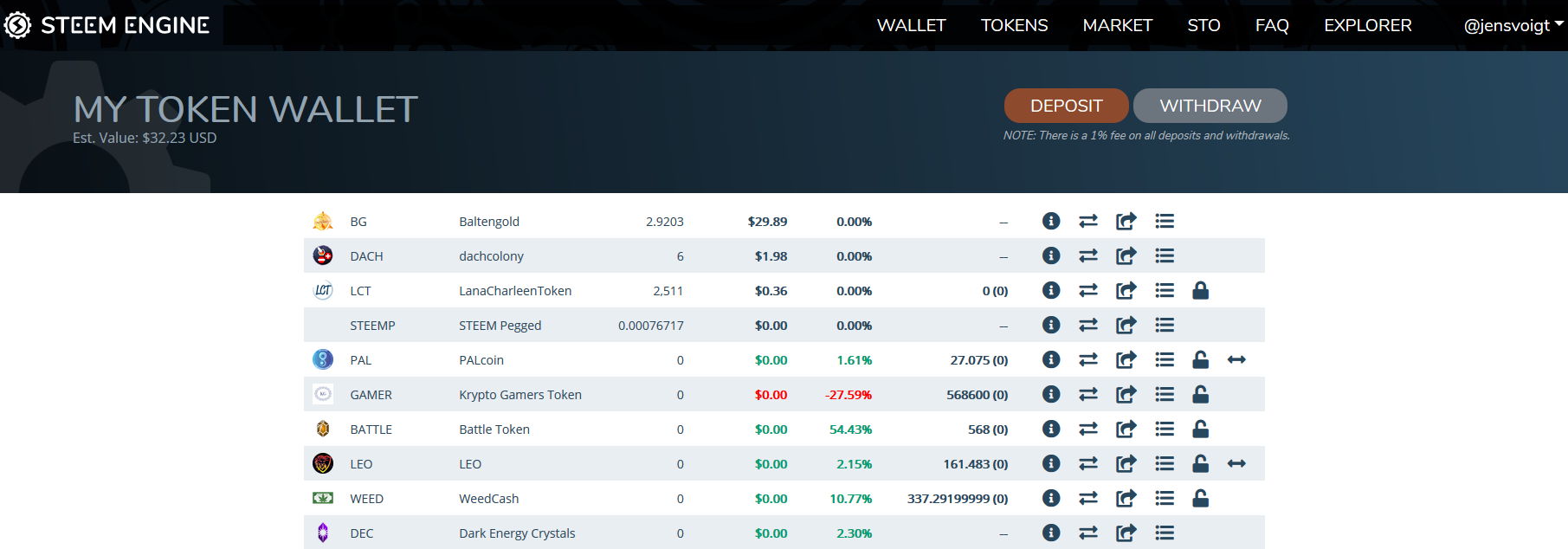Trade the BG token via exchange arrows

tap(1088, 221)
